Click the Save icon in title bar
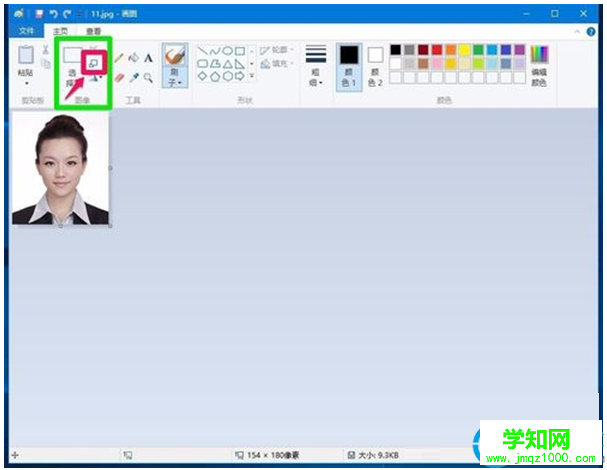The width and height of the screenshot is (607, 470). [x=39, y=14]
